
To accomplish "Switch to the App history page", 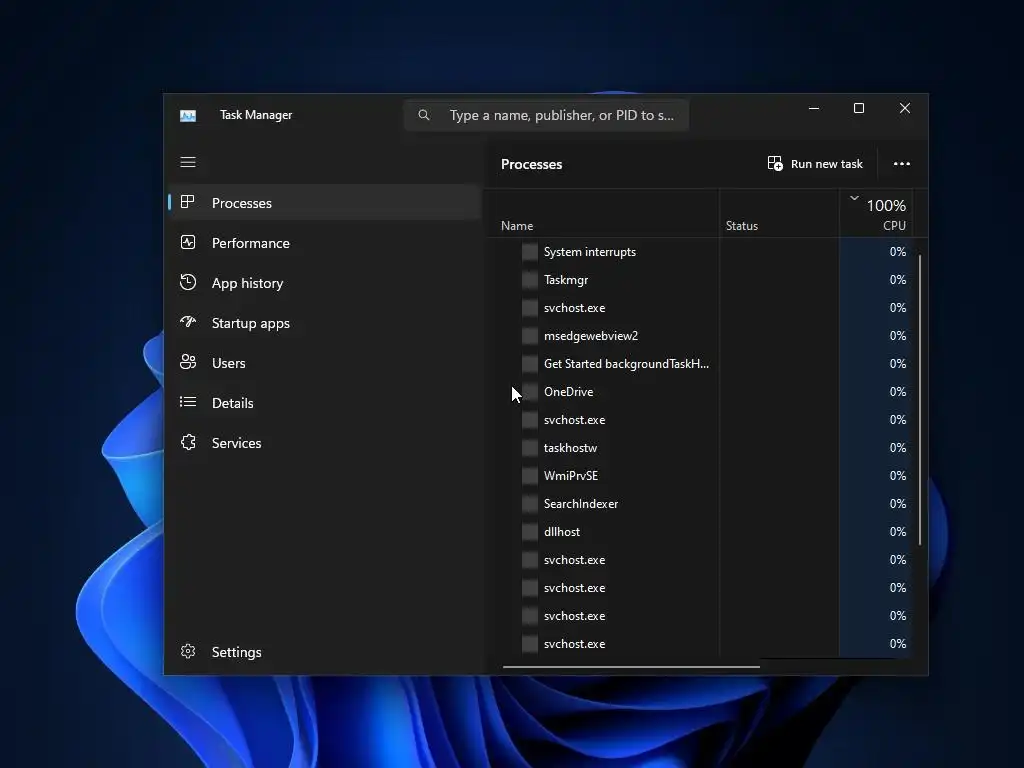I will point(325,283).
